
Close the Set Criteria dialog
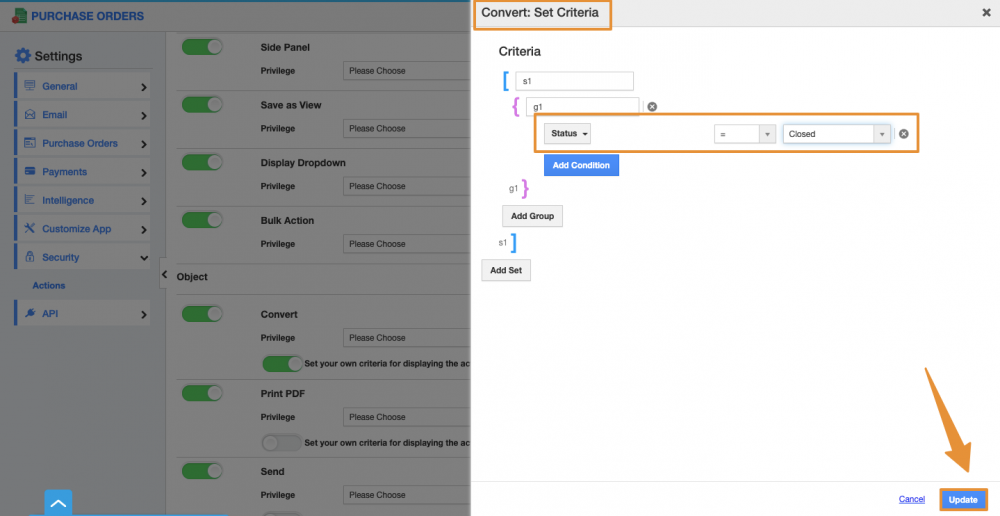coord(987,13)
